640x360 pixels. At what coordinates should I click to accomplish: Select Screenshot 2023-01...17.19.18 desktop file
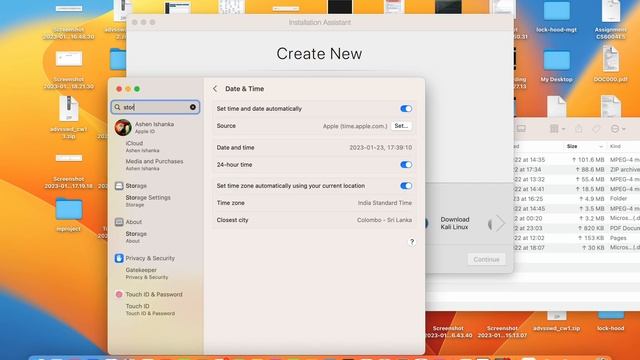tap(69, 171)
